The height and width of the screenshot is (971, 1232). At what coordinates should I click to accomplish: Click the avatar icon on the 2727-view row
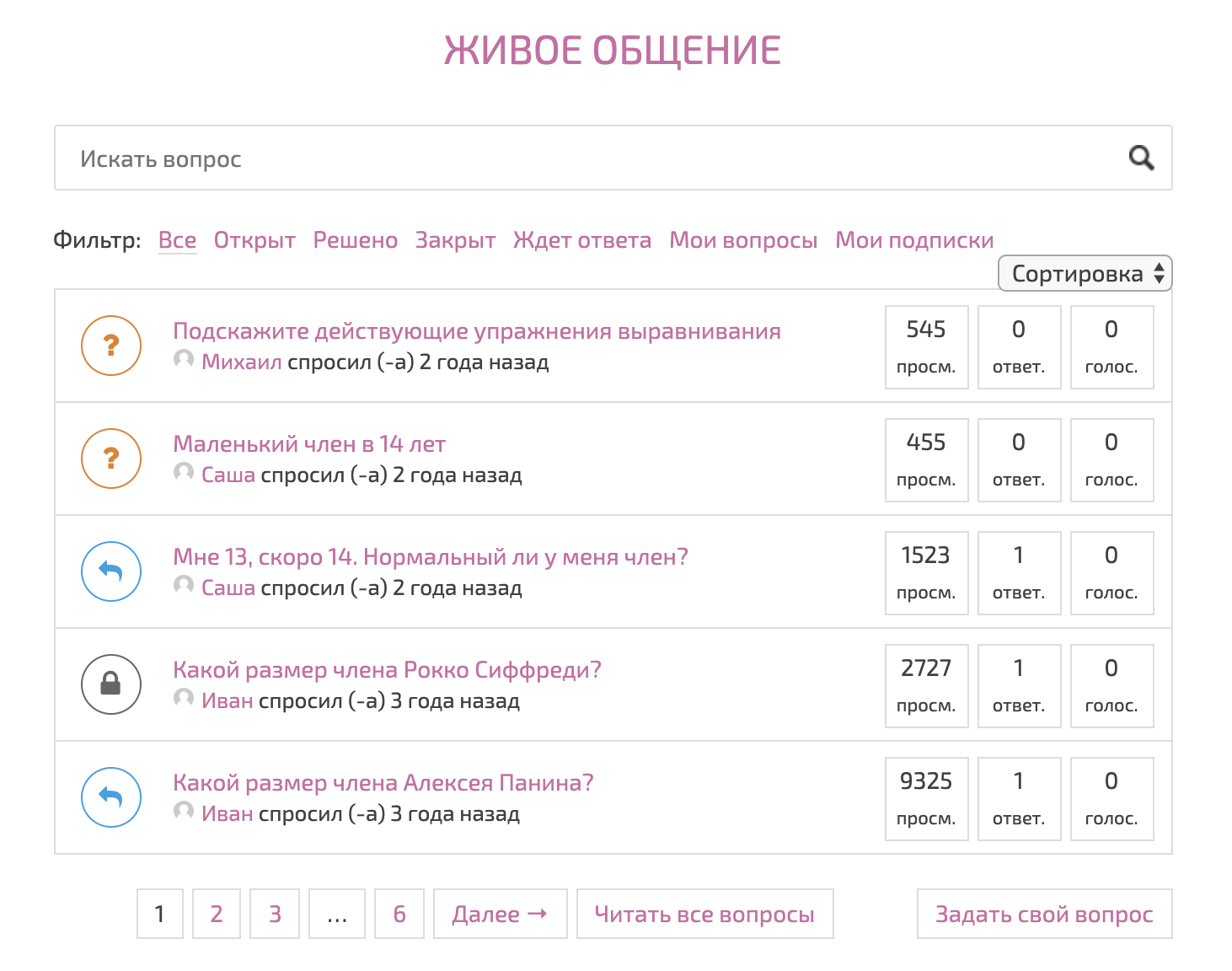tap(184, 699)
